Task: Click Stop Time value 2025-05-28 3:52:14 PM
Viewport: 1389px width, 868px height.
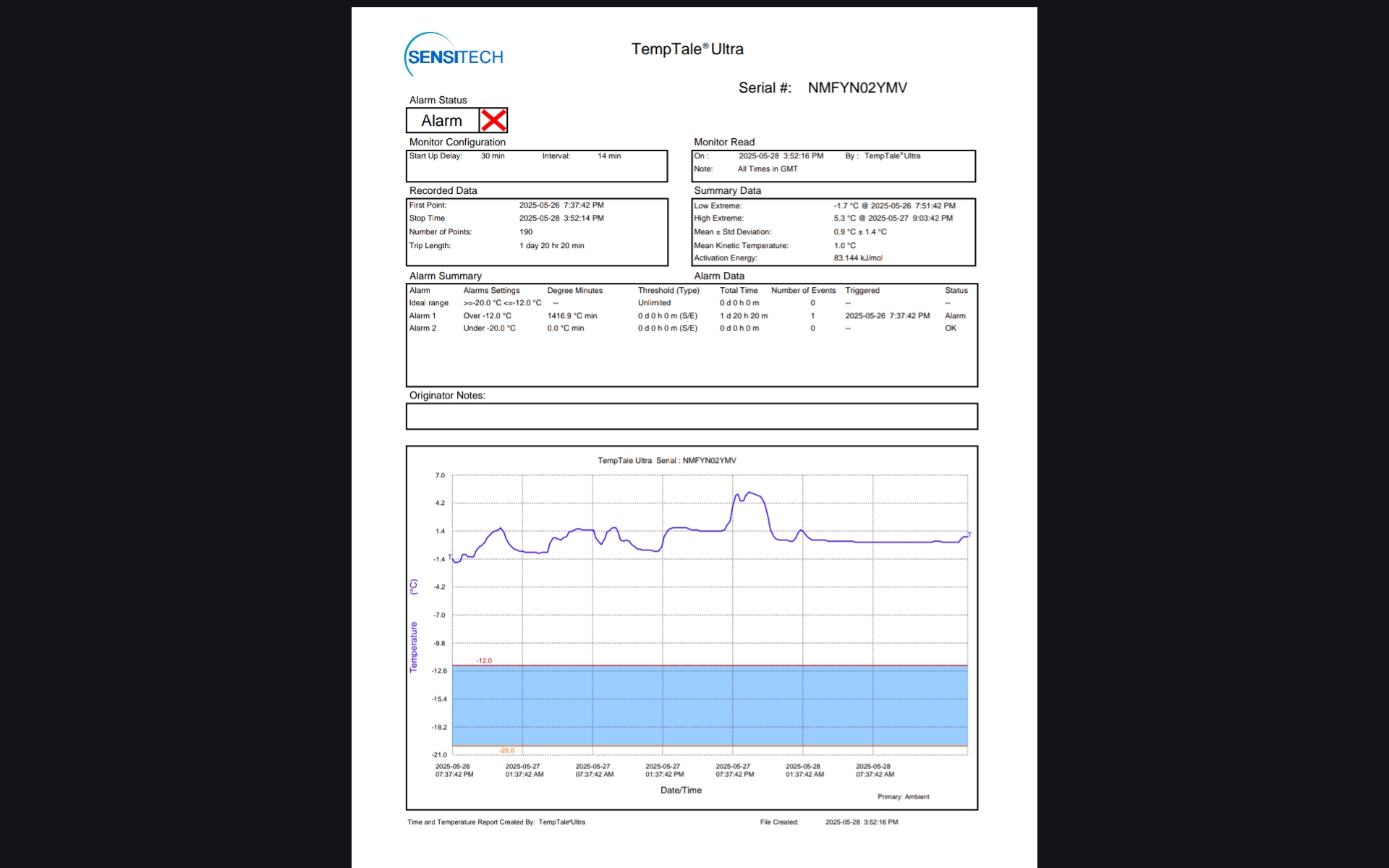Action: 561,218
